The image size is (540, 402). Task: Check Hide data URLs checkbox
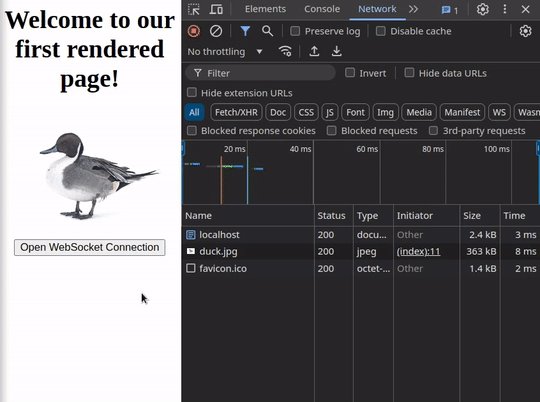(409, 73)
